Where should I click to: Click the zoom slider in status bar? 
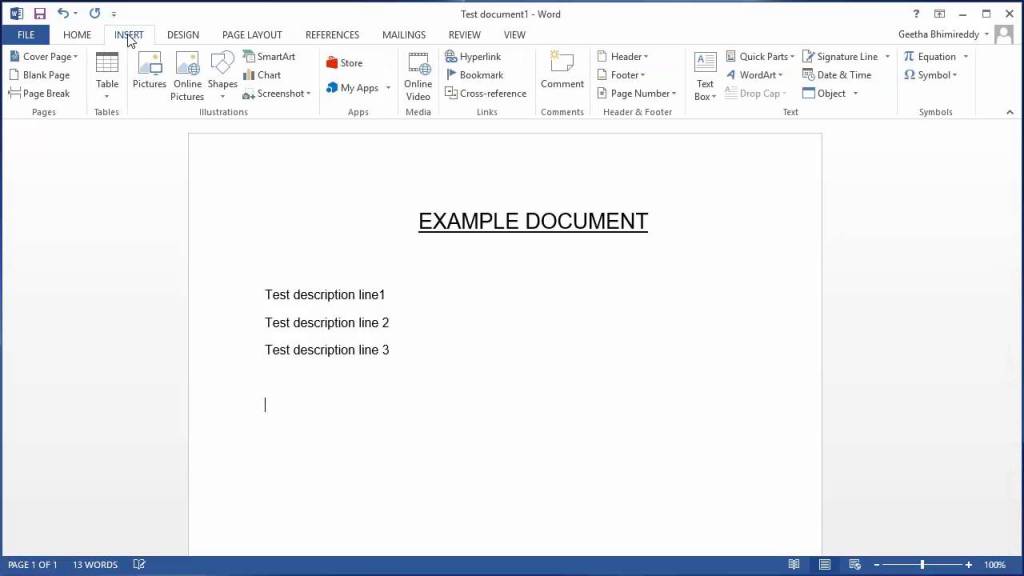(922, 565)
